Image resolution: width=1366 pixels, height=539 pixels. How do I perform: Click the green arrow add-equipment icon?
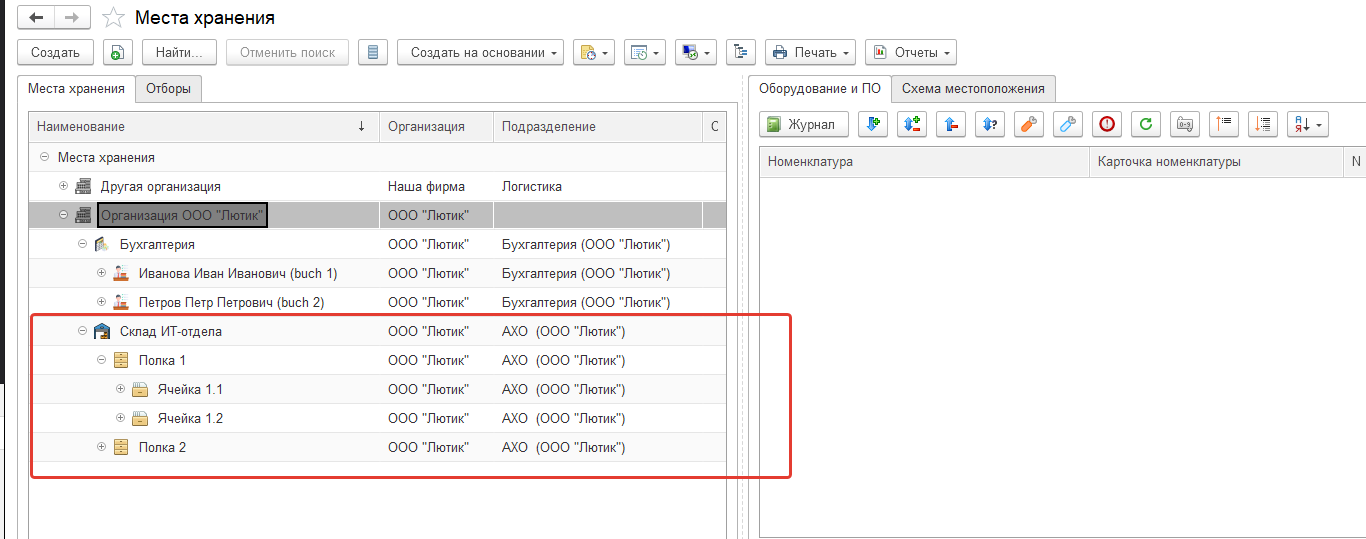coord(873,124)
